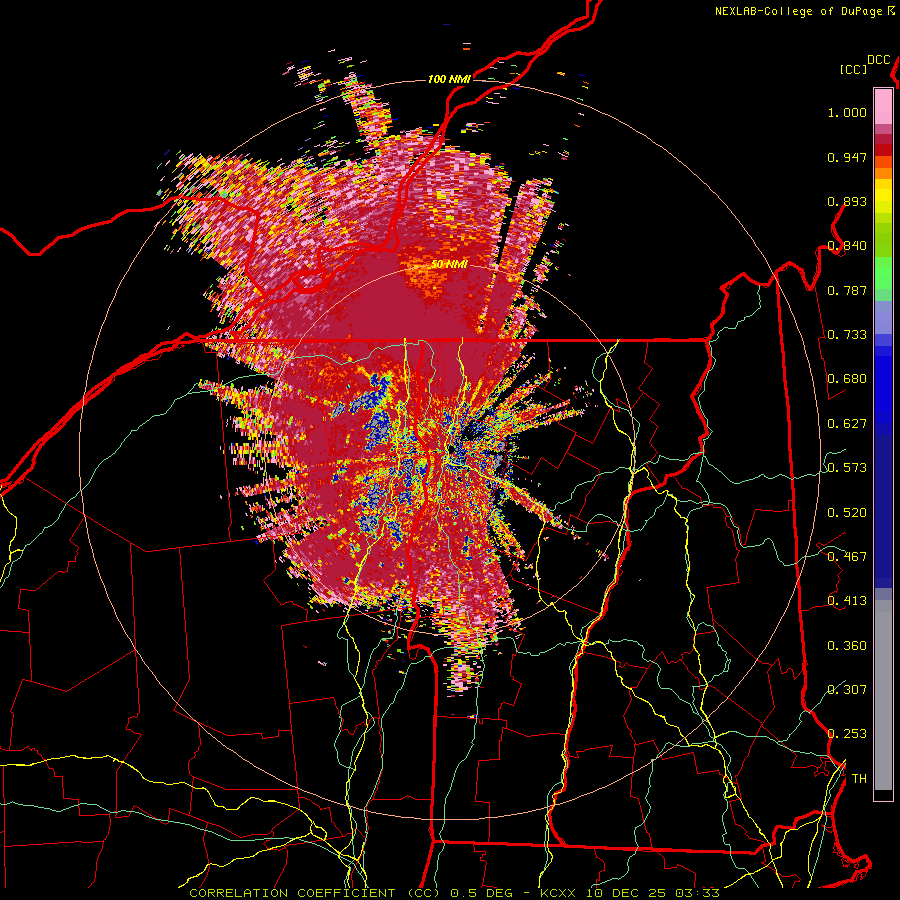Select the 0.467 scale value
Screen dimensions: 900x900
coord(847,557)
